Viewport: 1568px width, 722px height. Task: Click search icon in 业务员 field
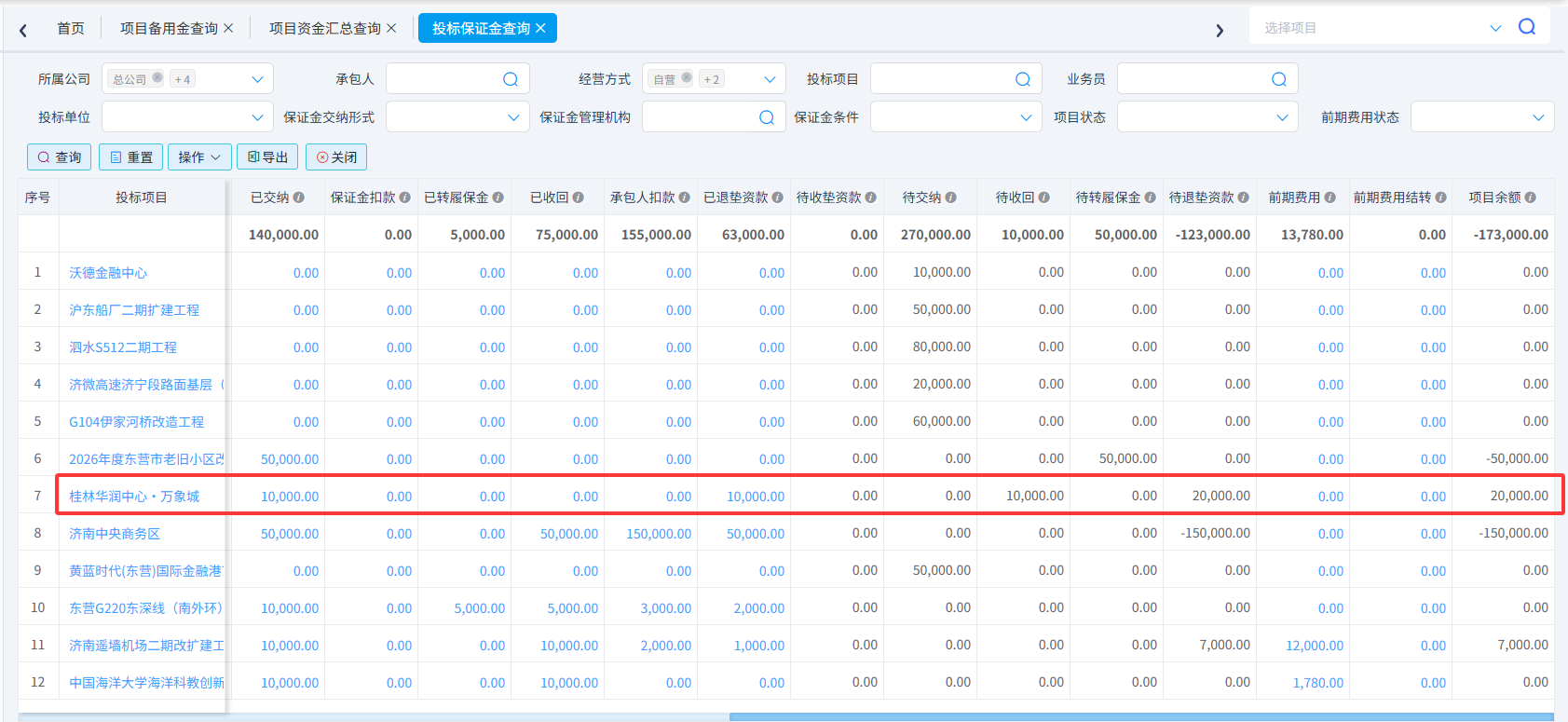[1279, 79]
